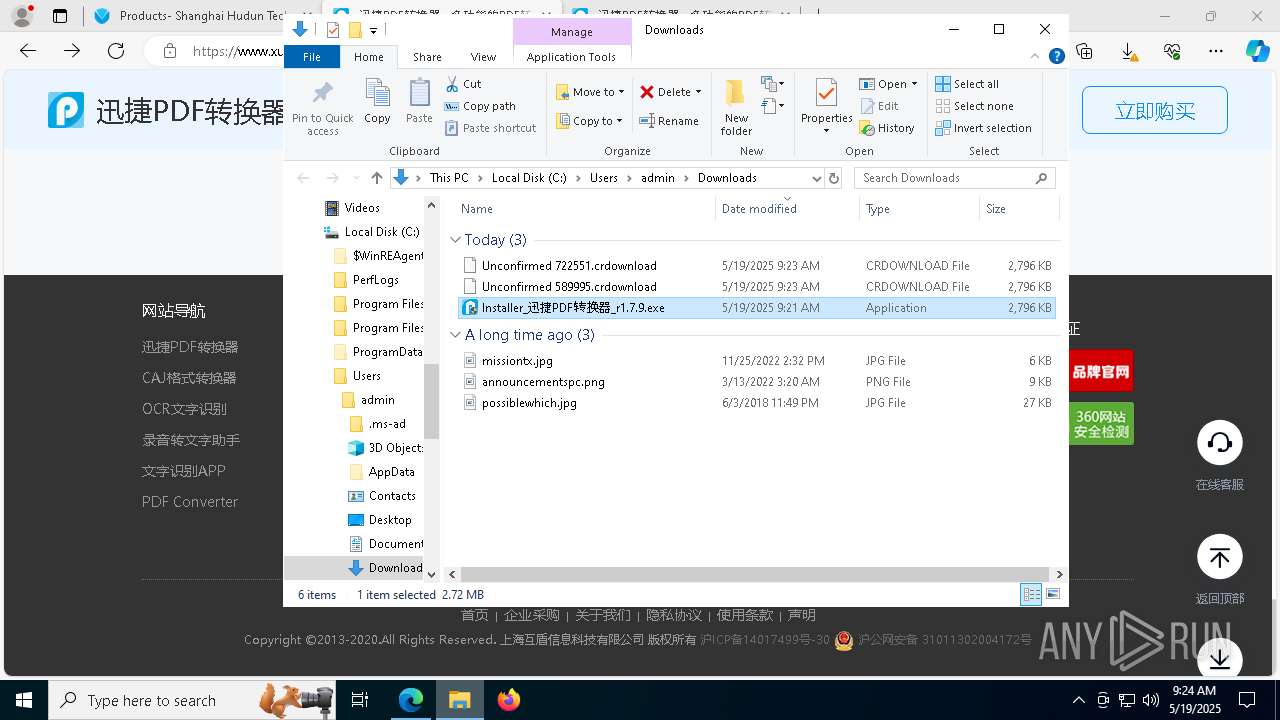This screenshot has height=720, width=1280.
Task: Click Select all in ribbon
Action: coord(967,84)
